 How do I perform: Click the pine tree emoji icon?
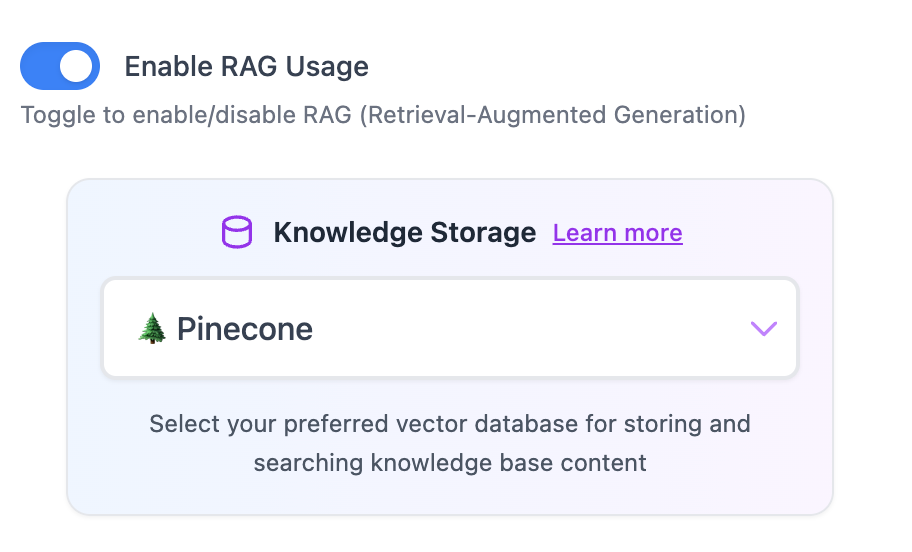click(151, 328)
